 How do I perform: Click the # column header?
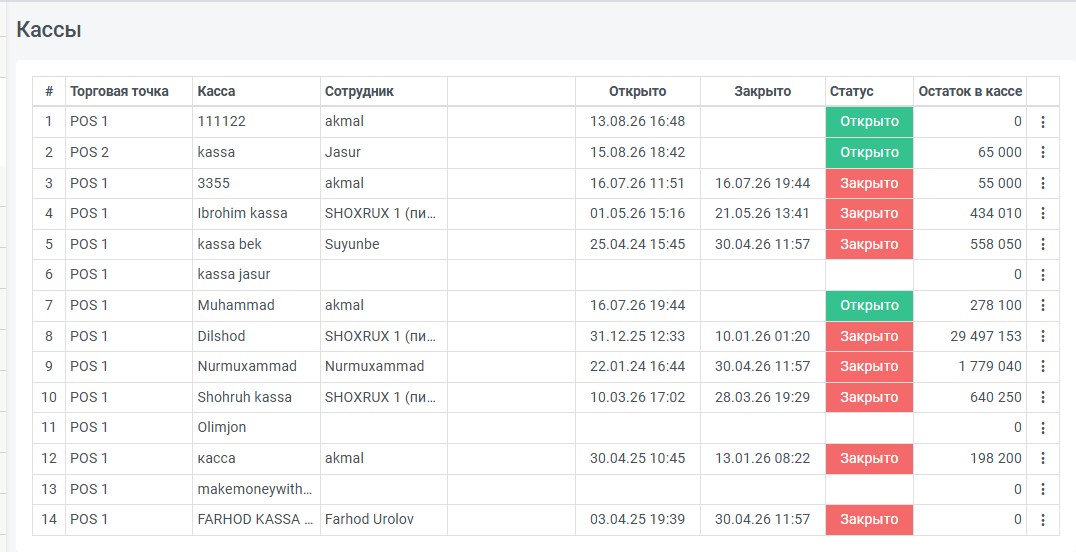click(x=49, y=91)
